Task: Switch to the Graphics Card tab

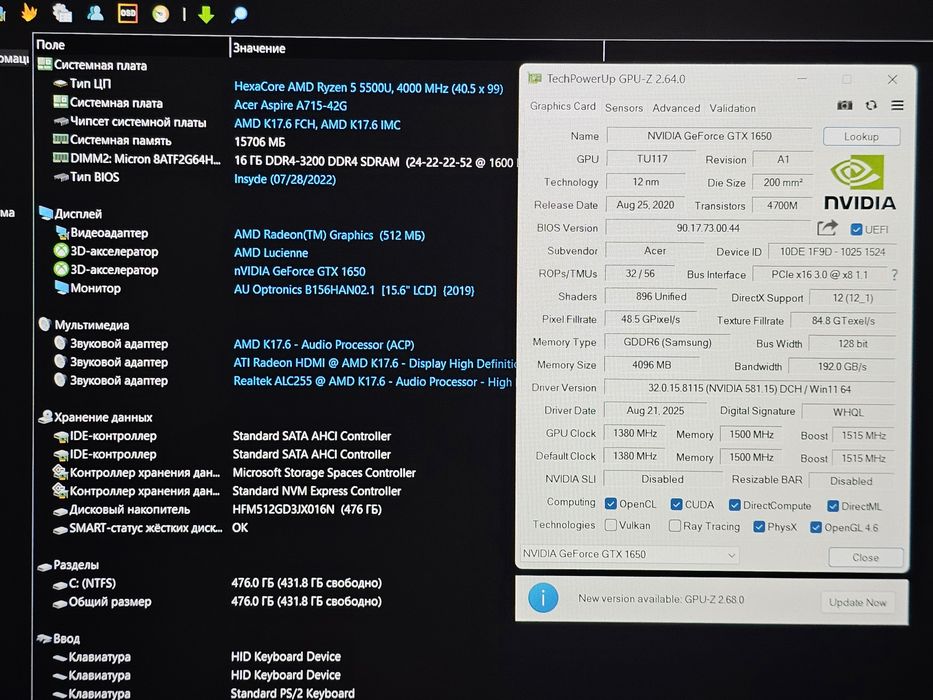Action: [562, 106]
